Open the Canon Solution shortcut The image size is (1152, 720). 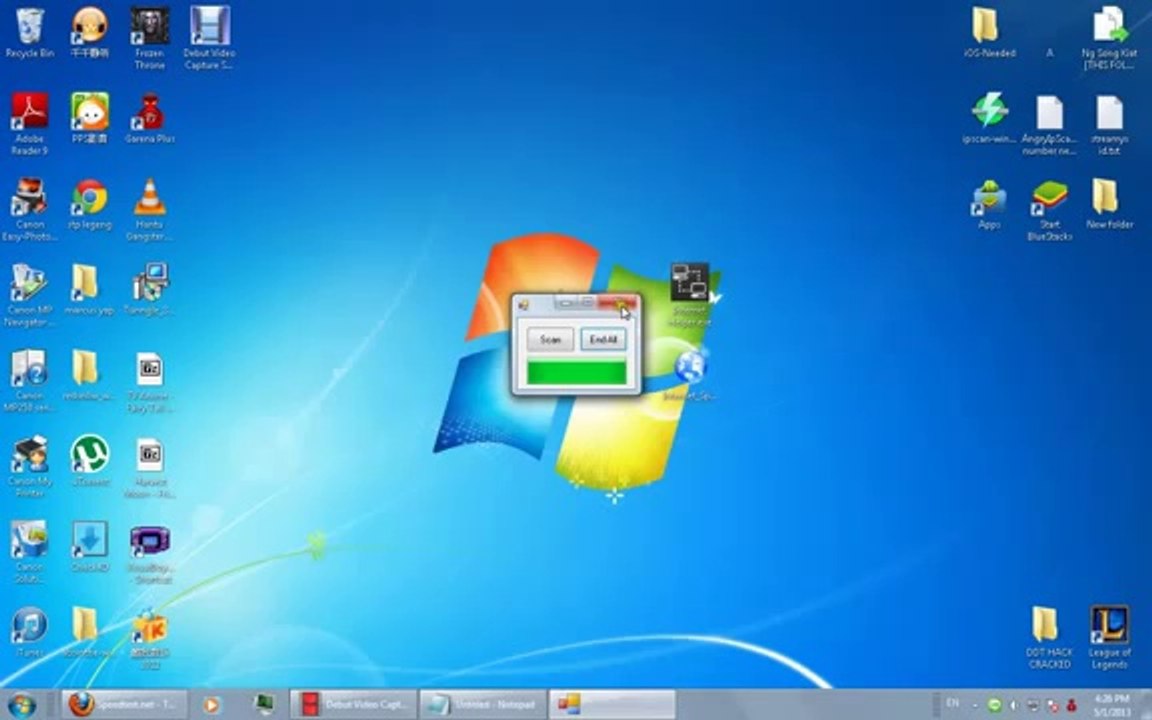[29, 552]
